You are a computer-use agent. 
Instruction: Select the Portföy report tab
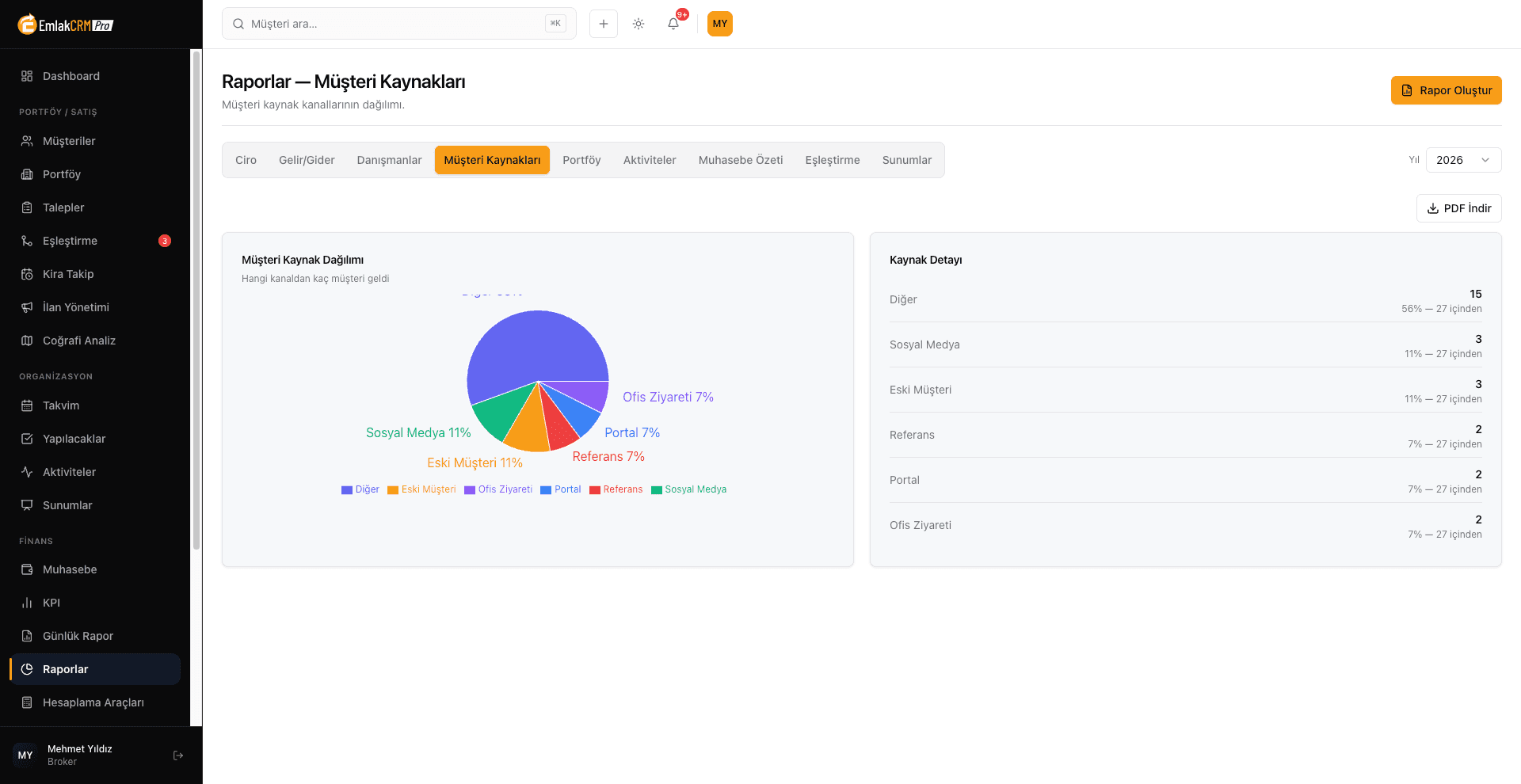tap(581, 160)
